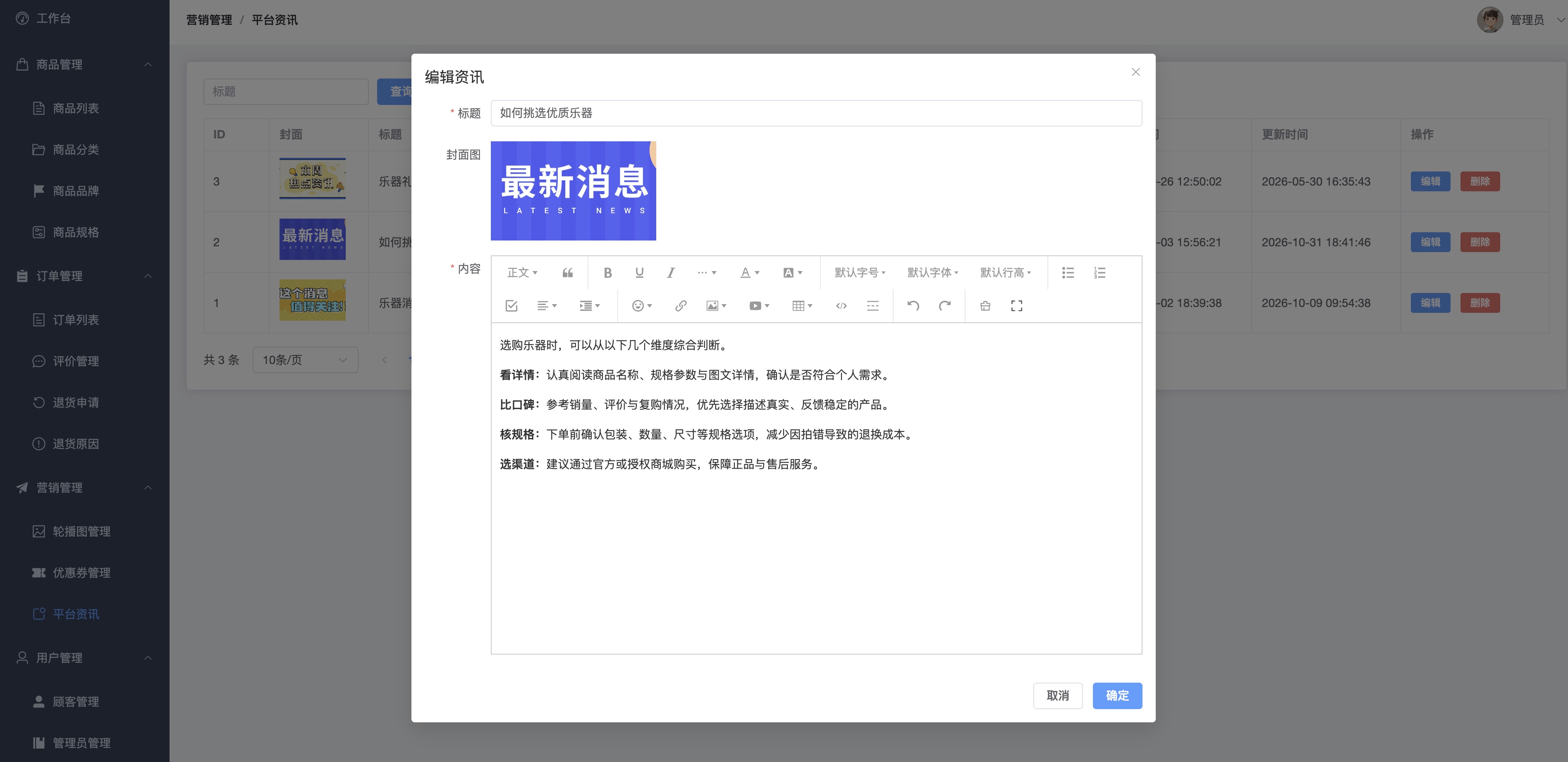This screenshot has height=762, width=1568.
Task: Insert a horizontal divider line
Action: pyautogui.click(x=873, y=305)
